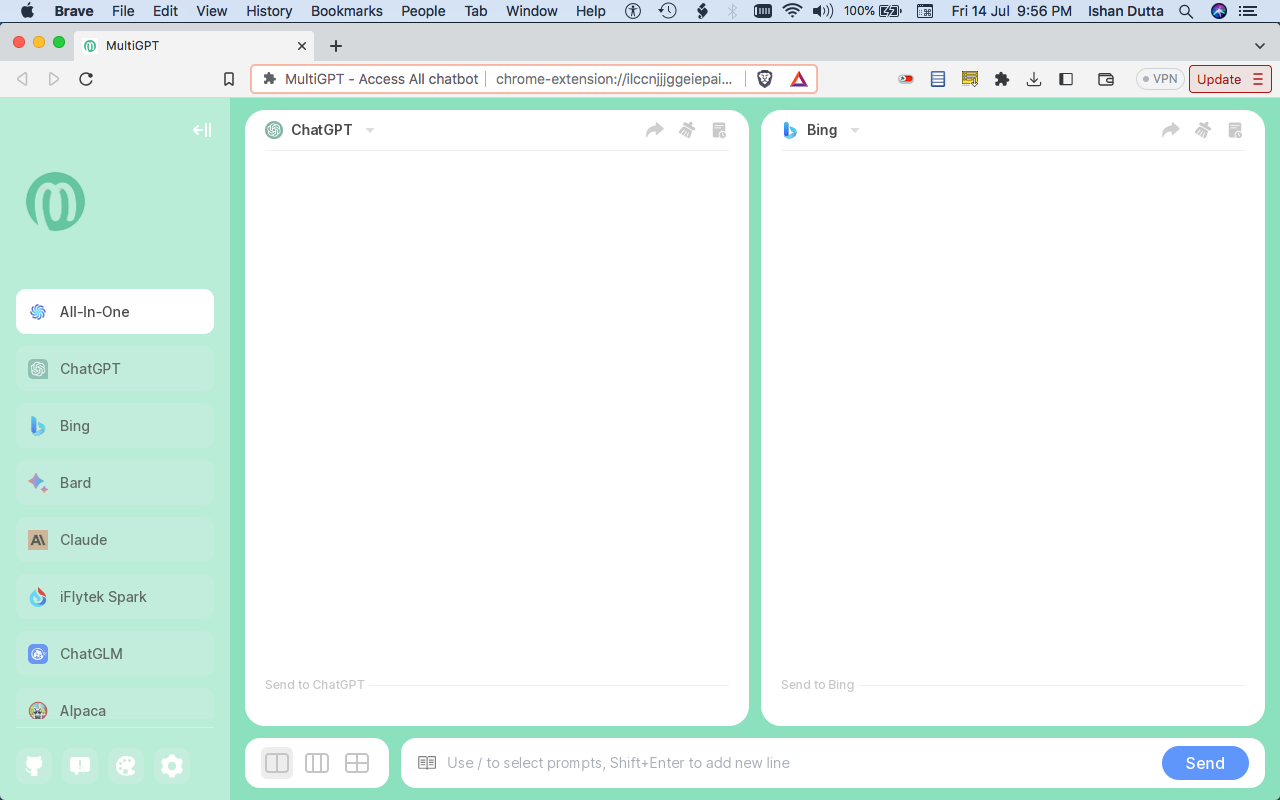Click the Send to Bing input
This screenshot has width=1280, height=800.
pyautogui.click(x=1013, y=685)
